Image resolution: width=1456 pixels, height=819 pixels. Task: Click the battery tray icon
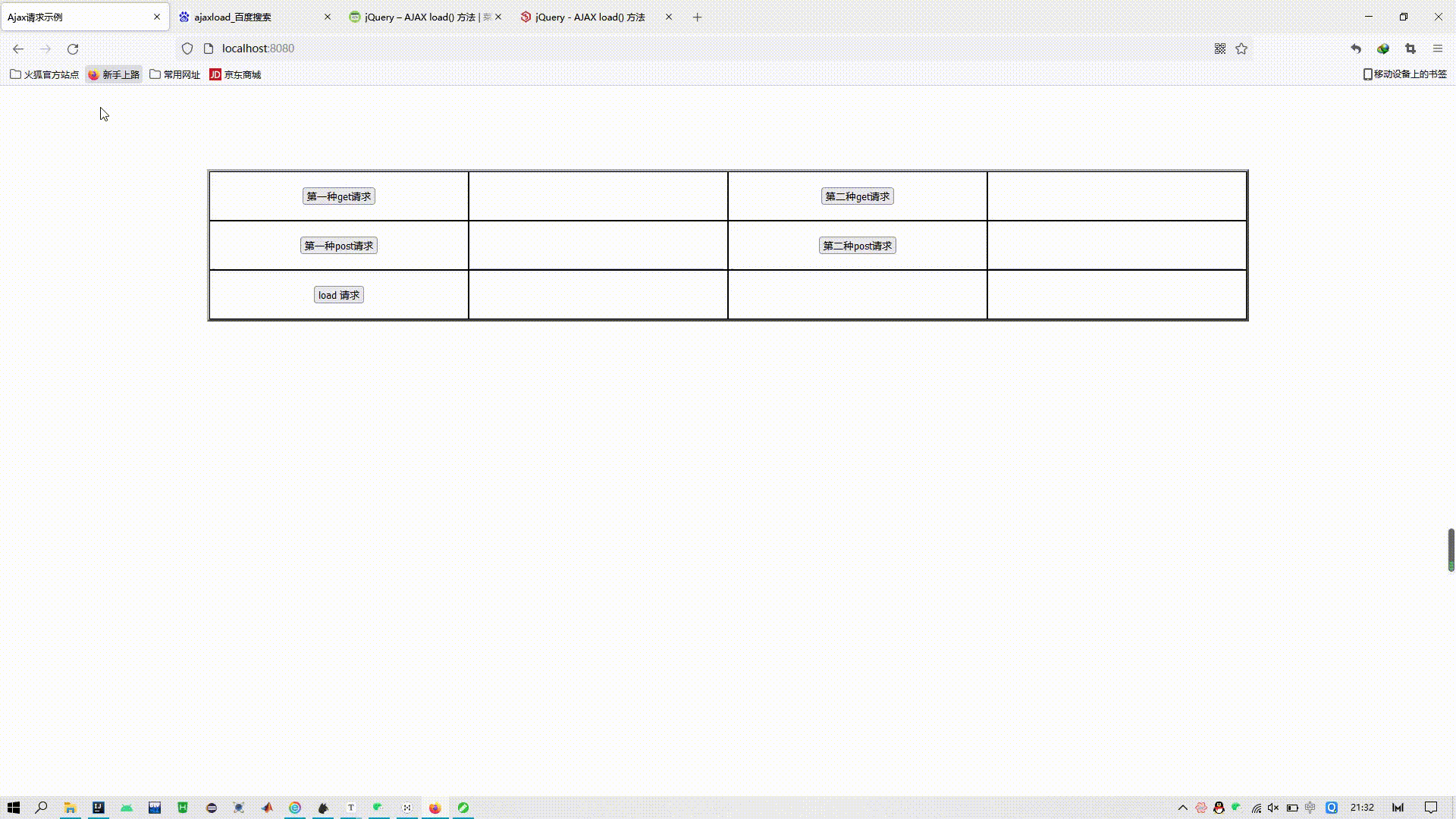click(1293, 808)
